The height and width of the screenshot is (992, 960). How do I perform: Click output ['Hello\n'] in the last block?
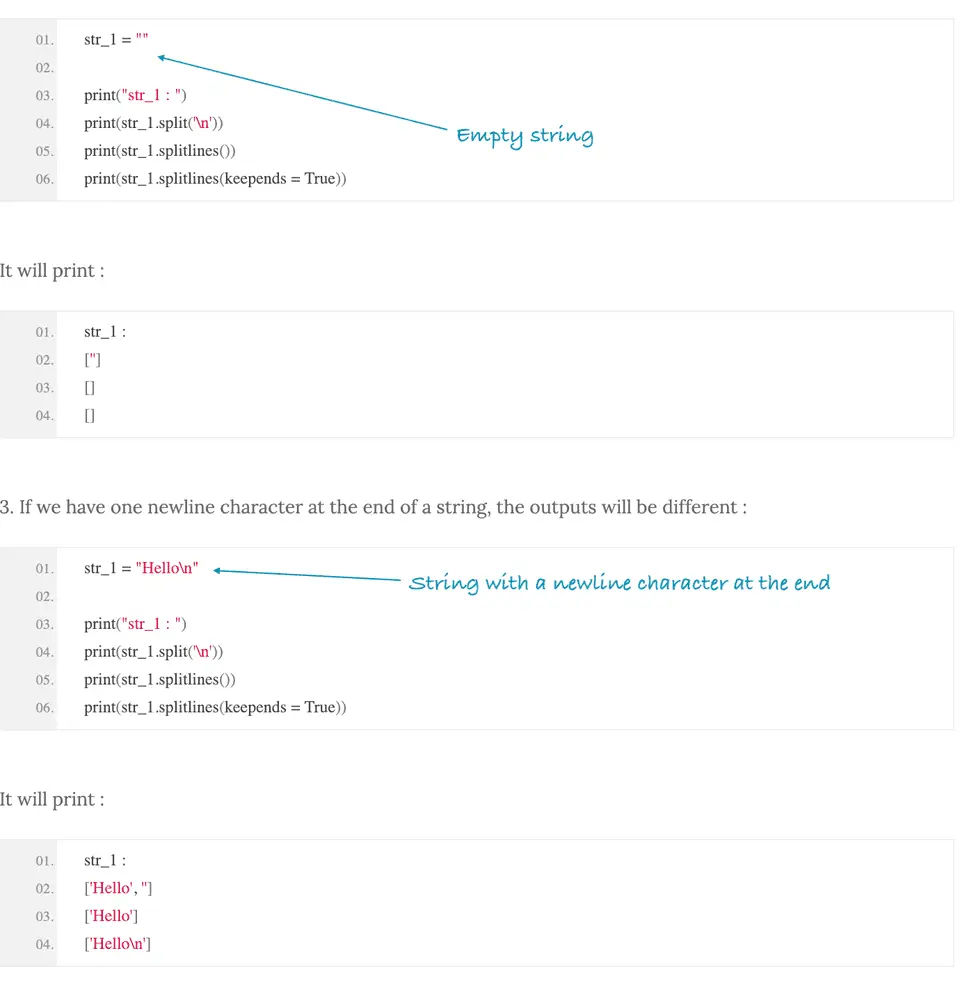pyautogui.click(x=117, y=944)
